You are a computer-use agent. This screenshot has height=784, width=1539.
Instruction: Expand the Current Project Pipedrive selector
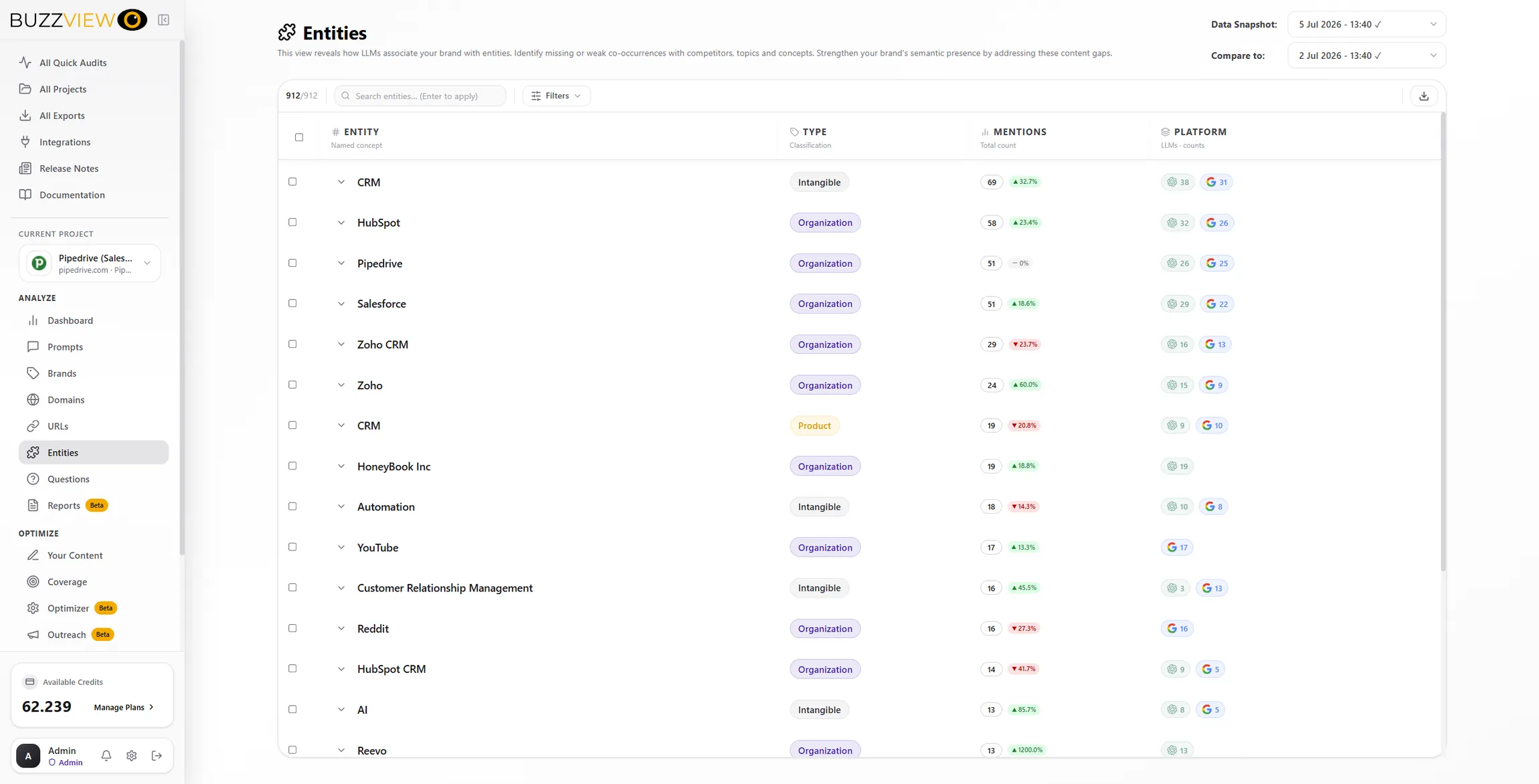click(90, 263)
